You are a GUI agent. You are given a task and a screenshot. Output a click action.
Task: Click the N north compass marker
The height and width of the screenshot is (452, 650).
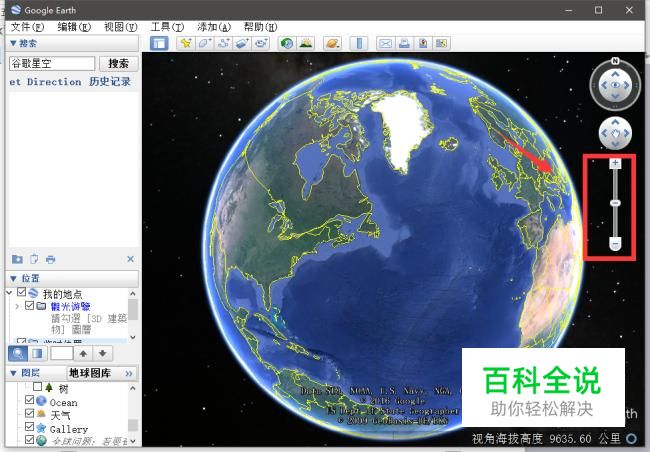[615, 61]
